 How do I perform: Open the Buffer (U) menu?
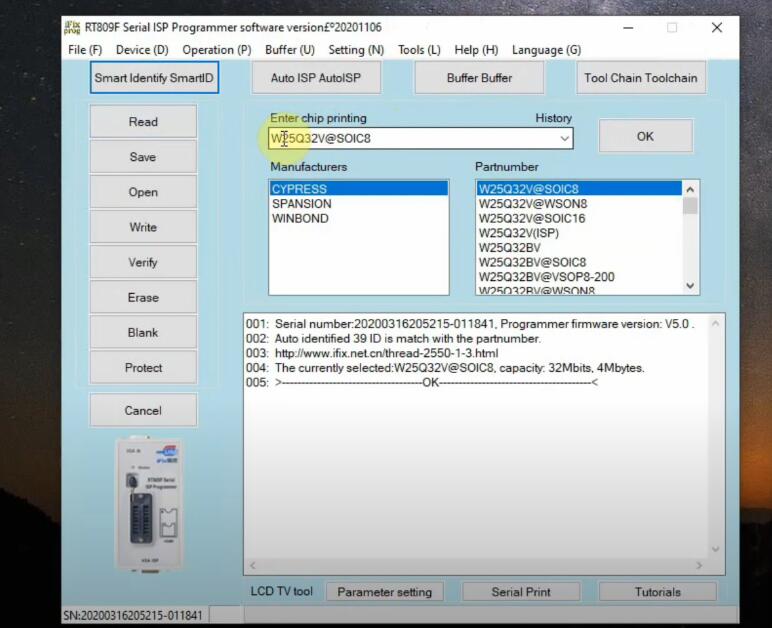pos(290,50)
